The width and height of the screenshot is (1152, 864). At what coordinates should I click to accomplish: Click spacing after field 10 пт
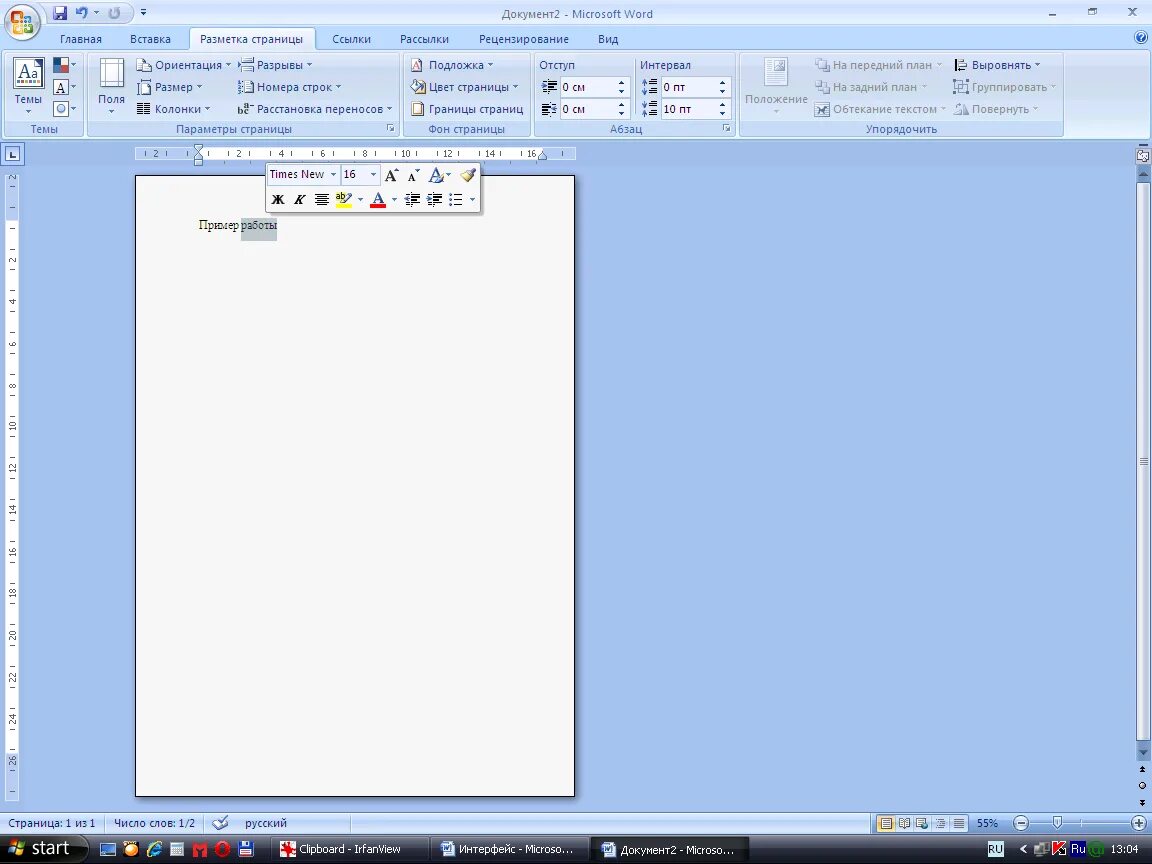point(689,109)
